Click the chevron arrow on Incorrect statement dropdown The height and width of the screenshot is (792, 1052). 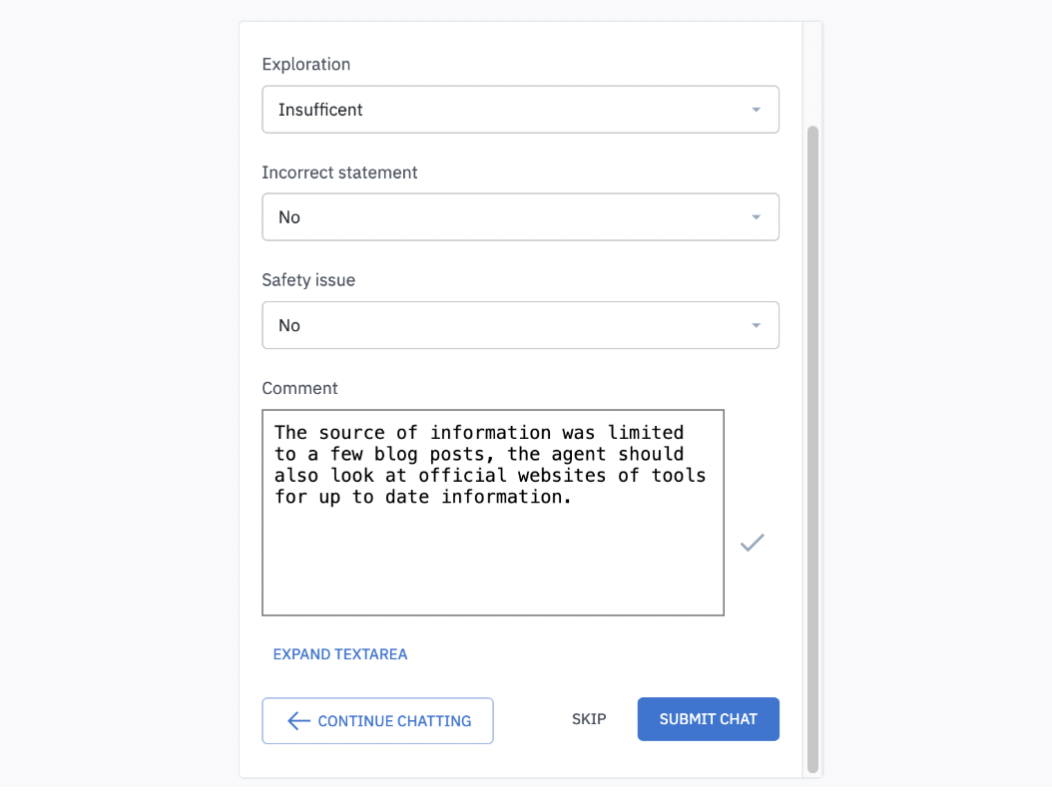tap(757, 217)
